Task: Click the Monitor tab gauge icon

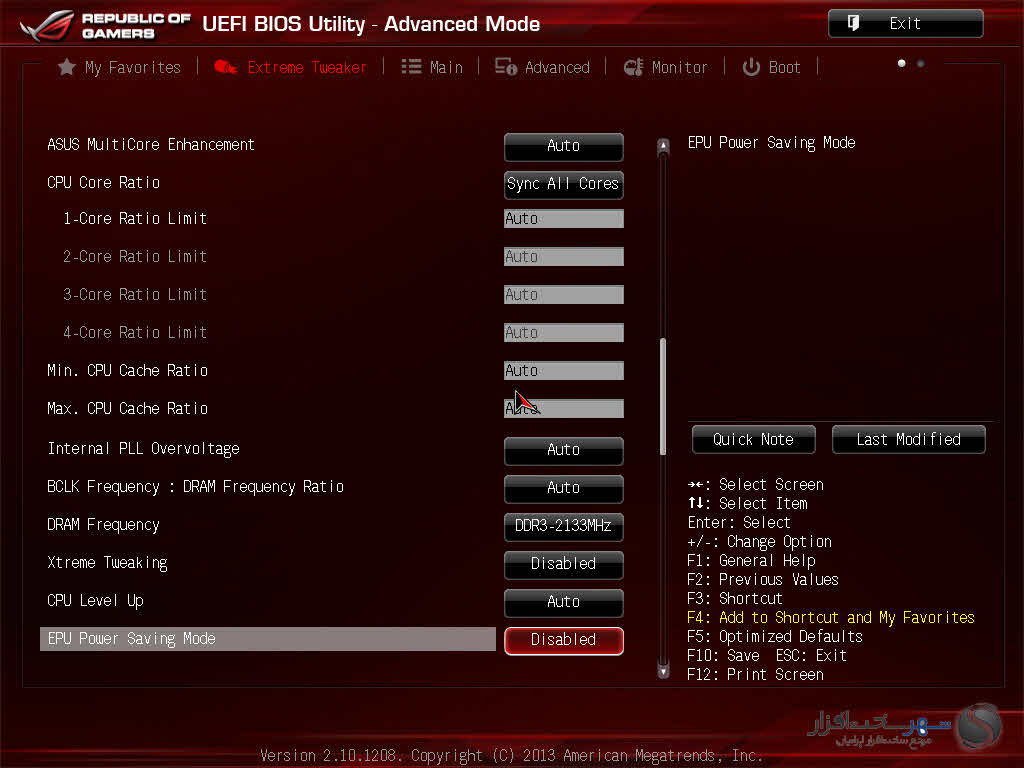Action: pos(633,67)
